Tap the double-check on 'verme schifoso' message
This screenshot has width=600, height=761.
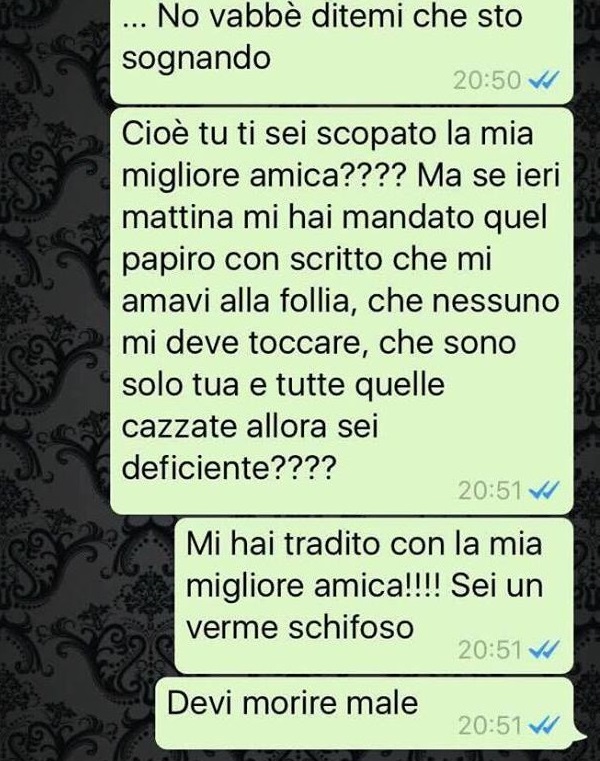click(544, 649)
